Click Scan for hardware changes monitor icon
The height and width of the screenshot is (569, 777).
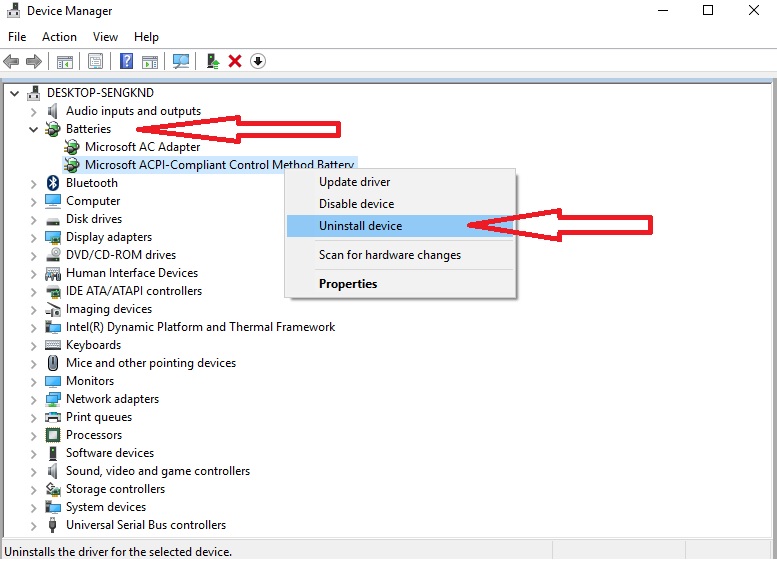point(181,61)
